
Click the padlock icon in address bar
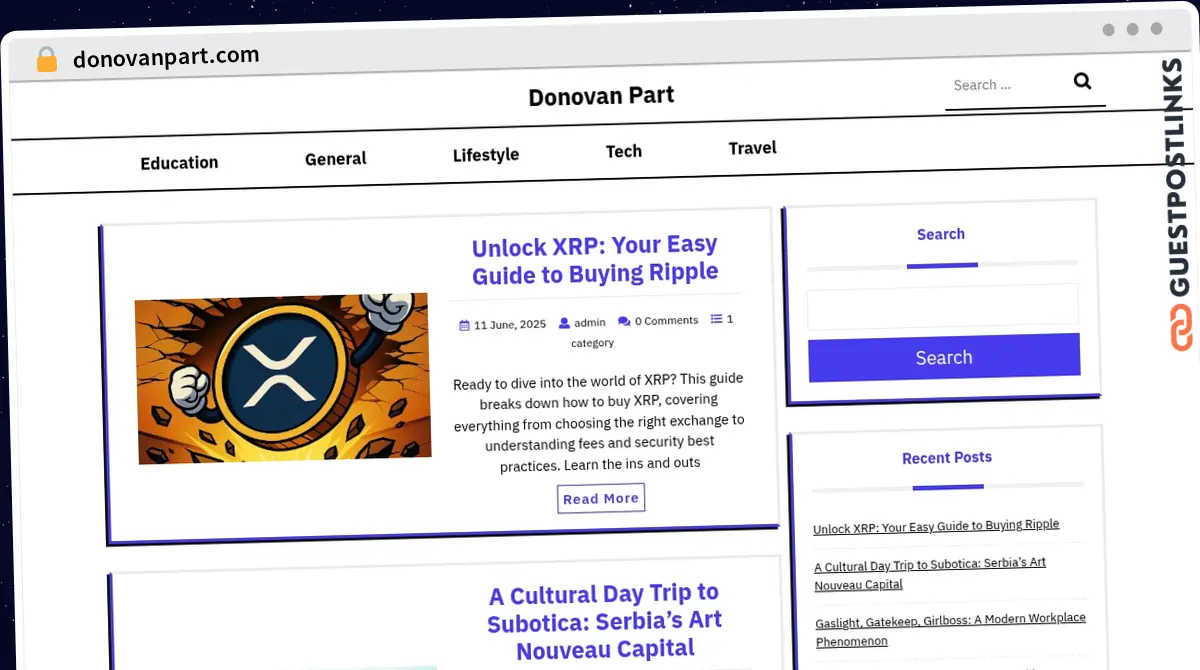(46, 60)
